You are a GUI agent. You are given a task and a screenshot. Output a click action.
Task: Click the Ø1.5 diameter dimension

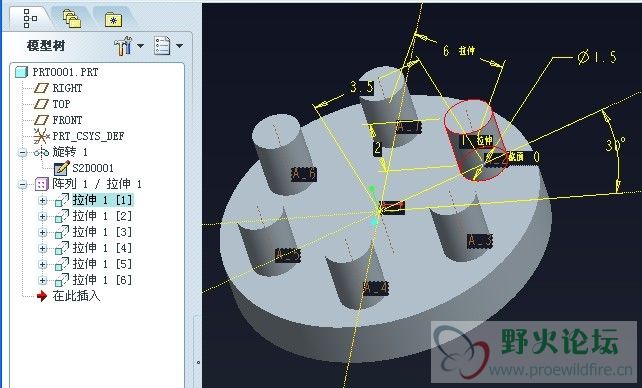[597, 57]
